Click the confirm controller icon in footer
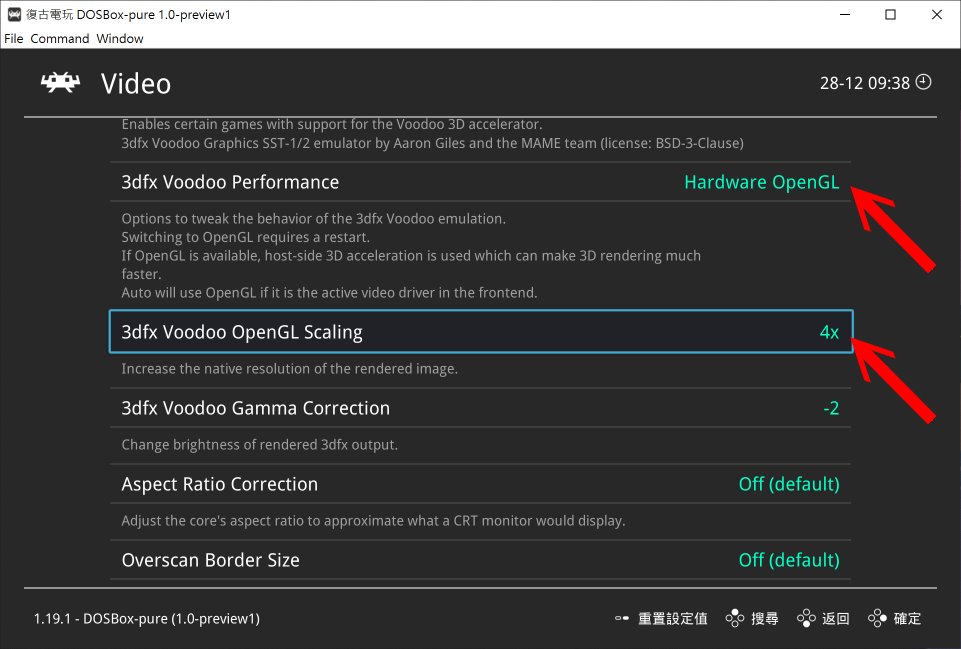Screen dimensions: 961x649 click(878, 619)
